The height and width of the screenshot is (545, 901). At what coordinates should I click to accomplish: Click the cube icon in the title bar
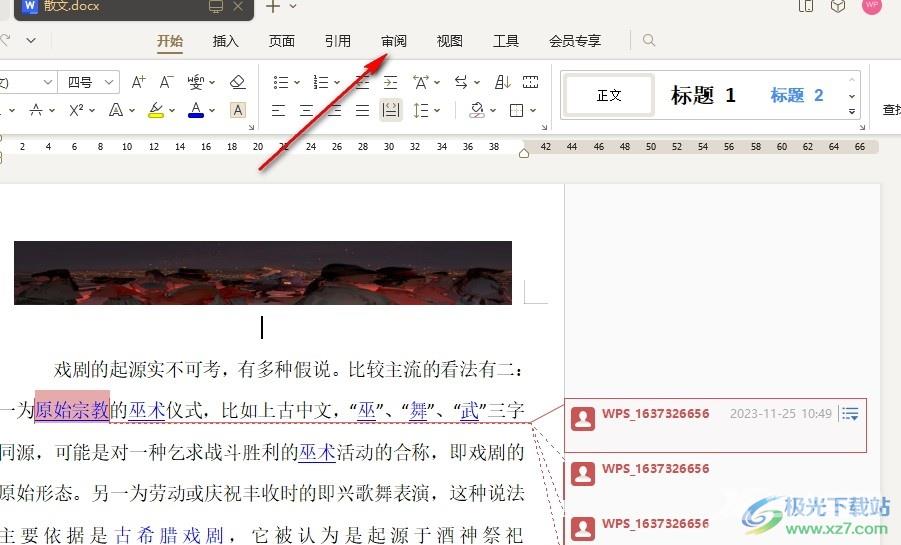click(x=838, y=6)
